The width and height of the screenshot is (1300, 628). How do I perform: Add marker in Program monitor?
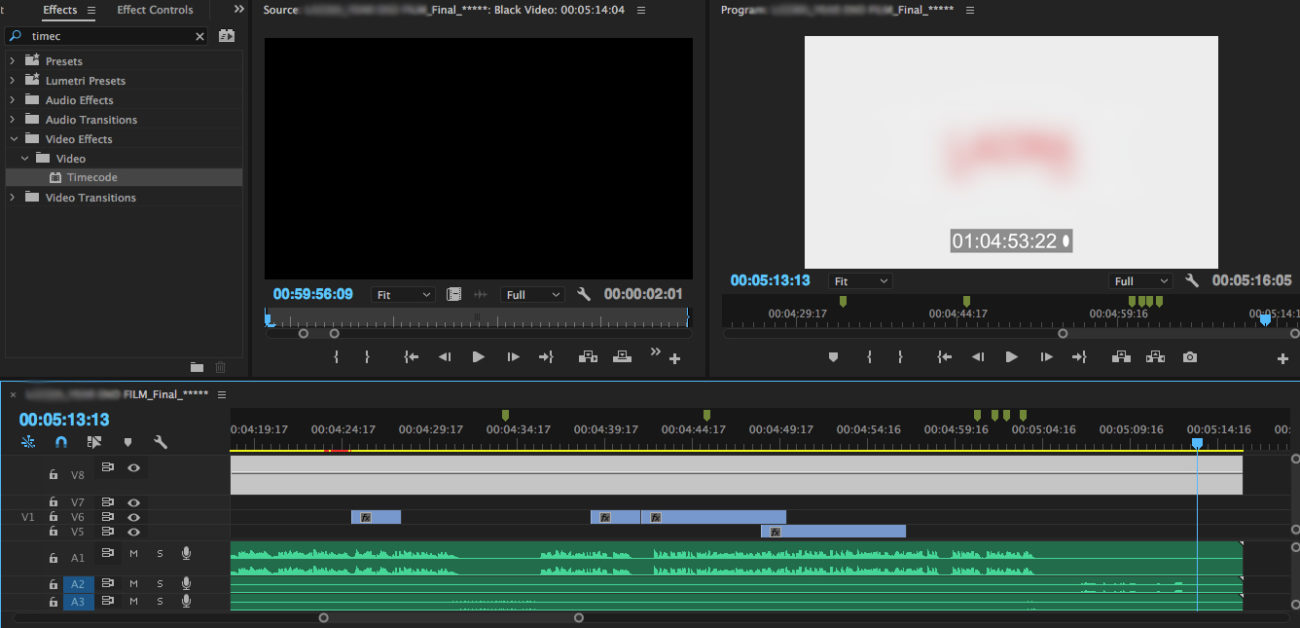833,357
